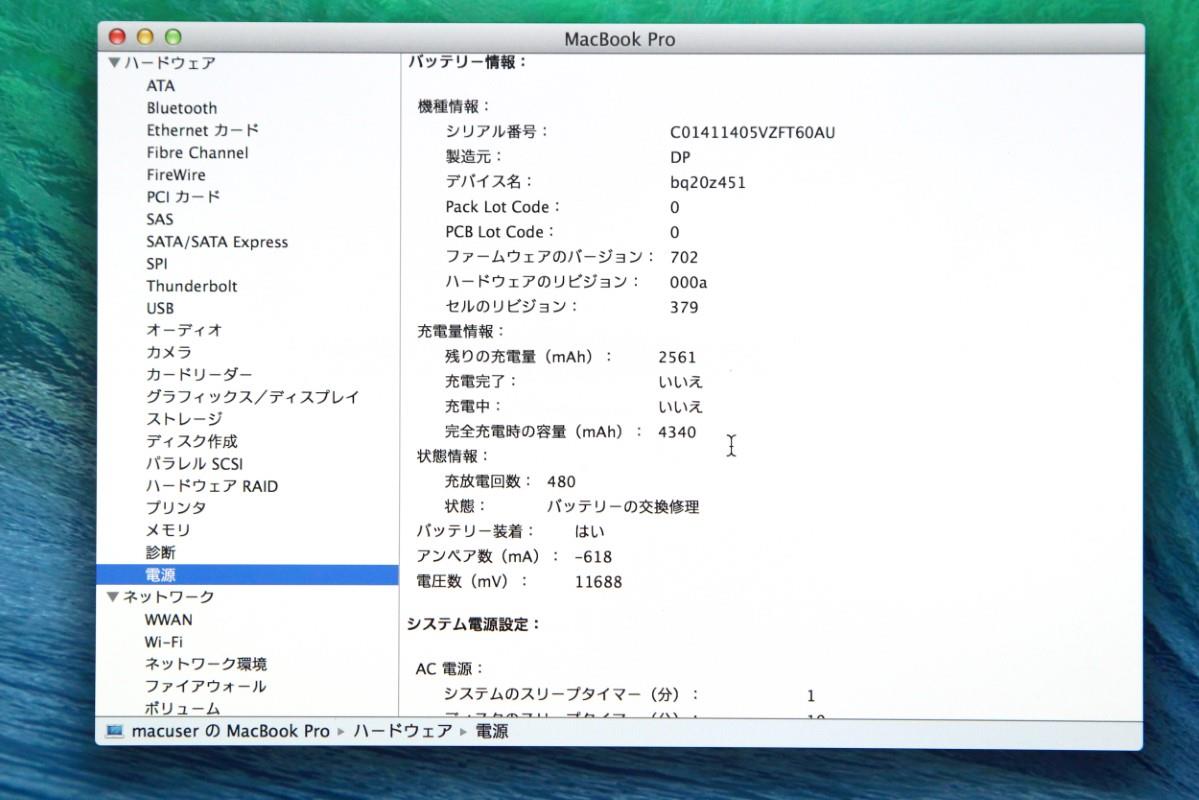Click the remaining charge value 2561
This screenshot has height=800, width=1199.
click(x=677, y=357)
